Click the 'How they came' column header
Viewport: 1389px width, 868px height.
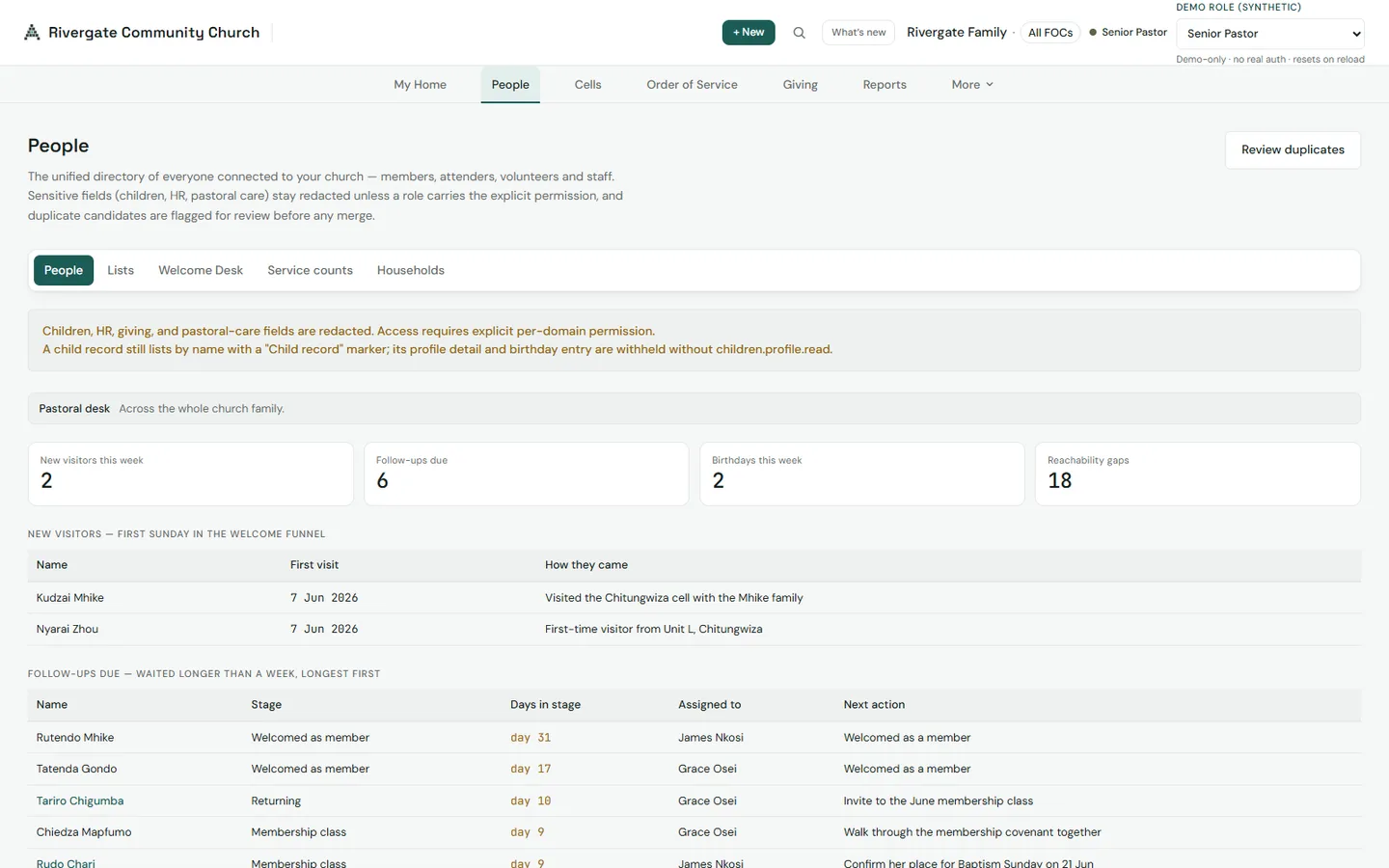click(x=586, y=565)
